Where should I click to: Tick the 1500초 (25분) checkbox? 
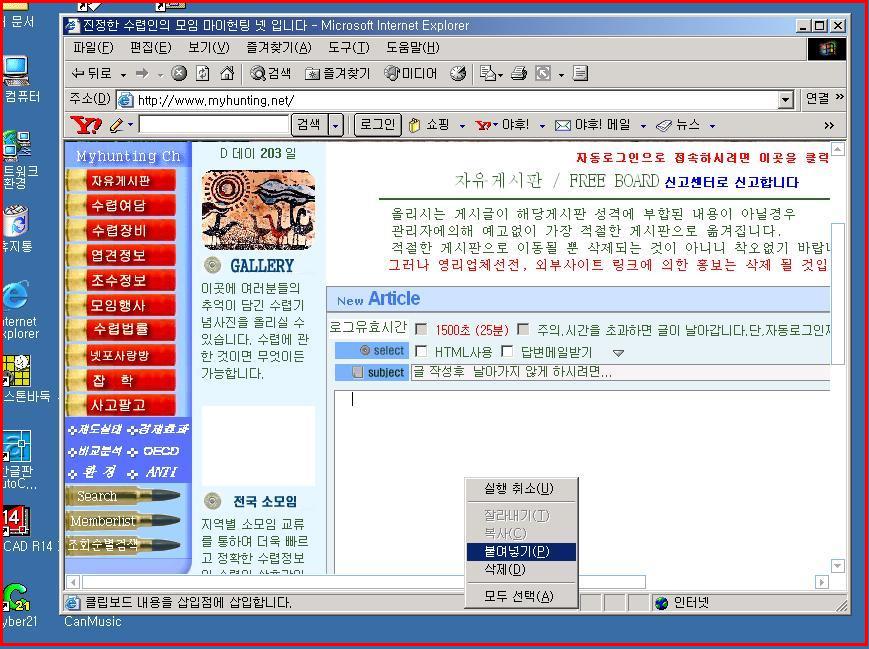(x=421, y=329)
